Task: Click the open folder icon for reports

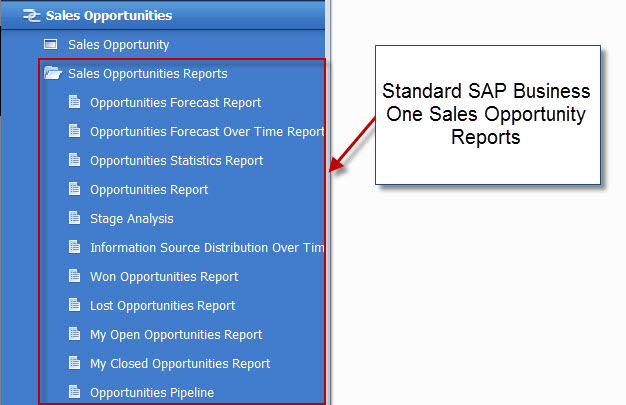Action: pos(52,74)
